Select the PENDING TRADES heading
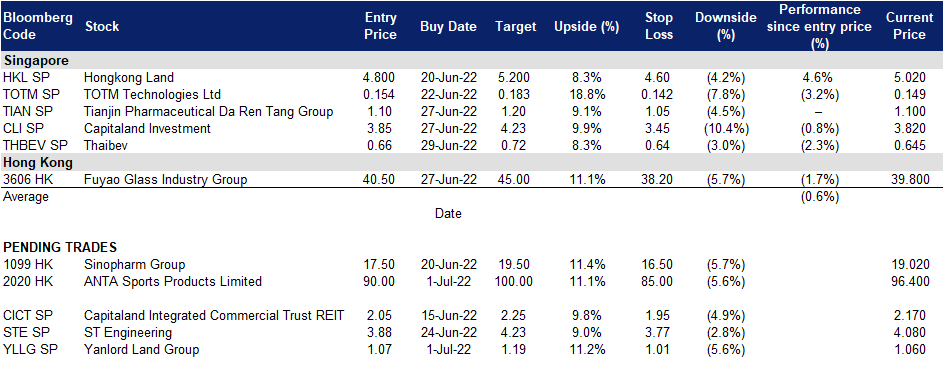943x375 pixels. [x=60, y=247]
